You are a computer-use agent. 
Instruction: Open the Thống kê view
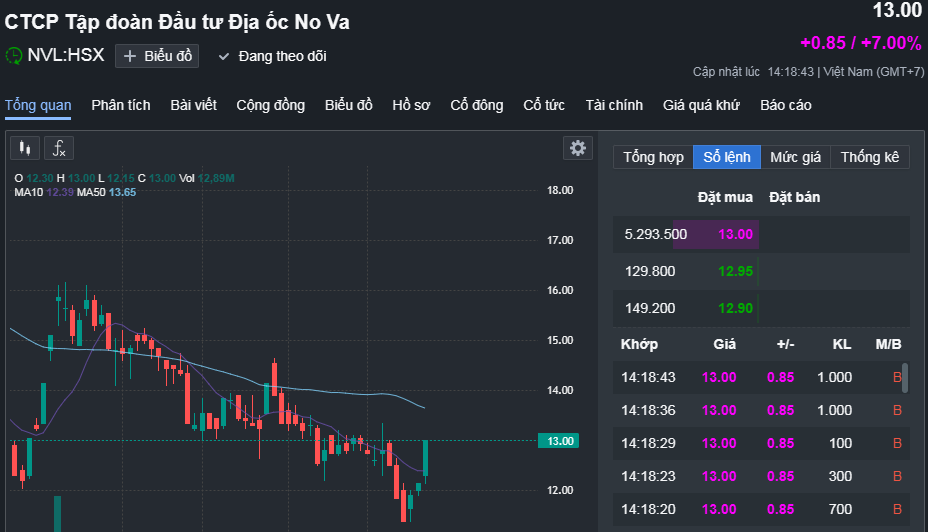point(870,157)
